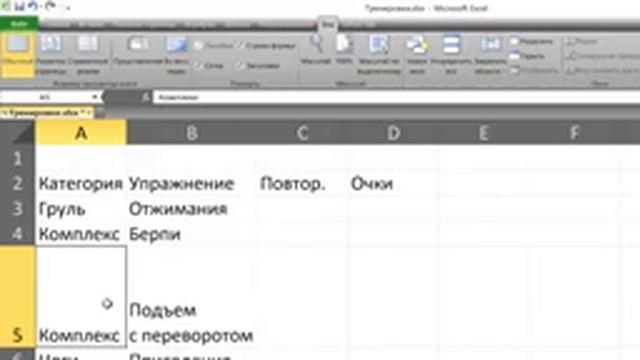
Task: Click cell "Очки"
Action: (x=393, y=184)
